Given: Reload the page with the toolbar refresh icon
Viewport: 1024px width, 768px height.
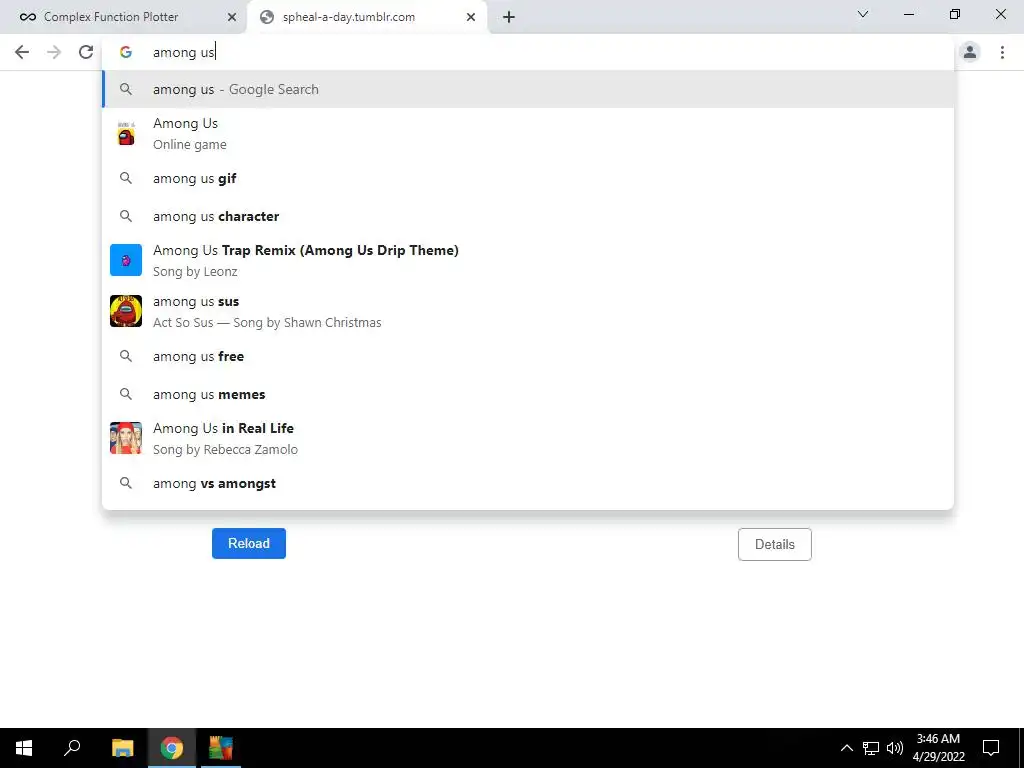Looking at the screenshot, I should pyautogui.click(x=86, y=52).
